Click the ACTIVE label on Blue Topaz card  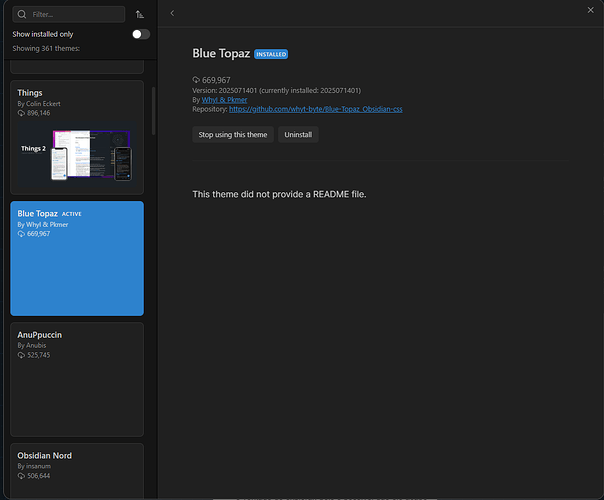pyautogui.click(x=72, y=214)
